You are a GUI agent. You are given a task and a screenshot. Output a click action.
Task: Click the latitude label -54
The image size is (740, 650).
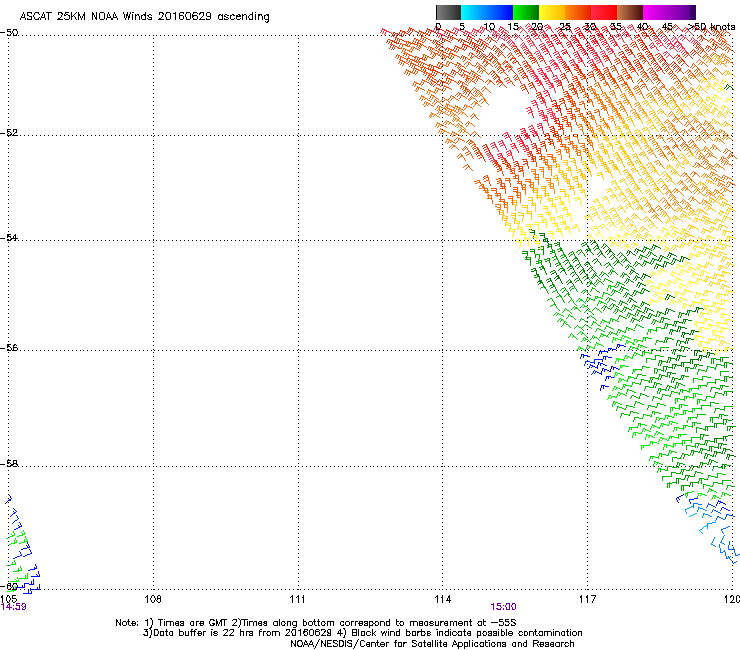[9, 237]
